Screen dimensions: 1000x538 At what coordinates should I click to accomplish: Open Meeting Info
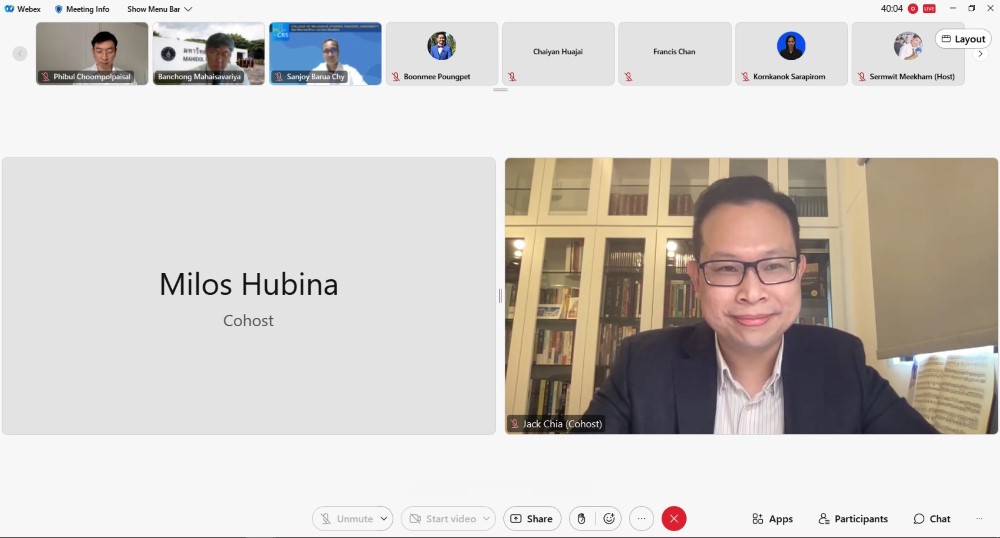pos(82,9)
